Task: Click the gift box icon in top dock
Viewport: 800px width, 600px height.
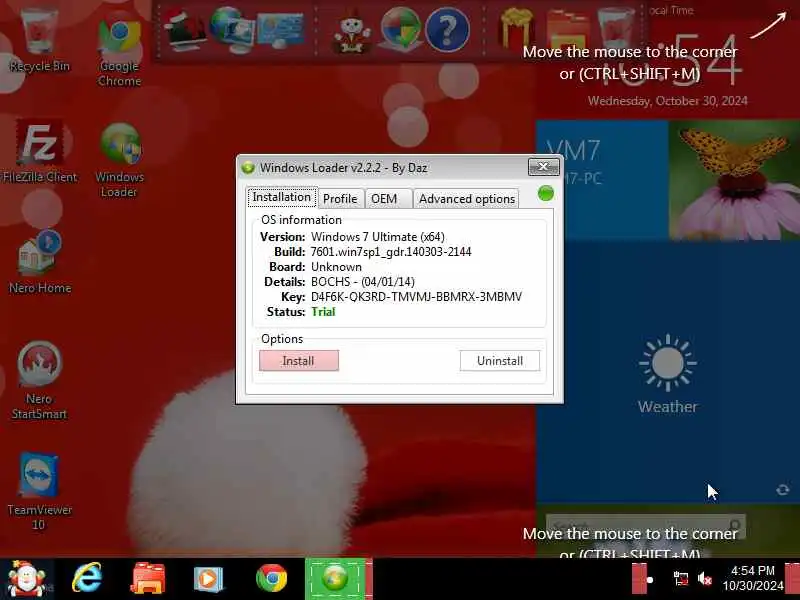Action: pyautogui.click(x=516, y=29)
